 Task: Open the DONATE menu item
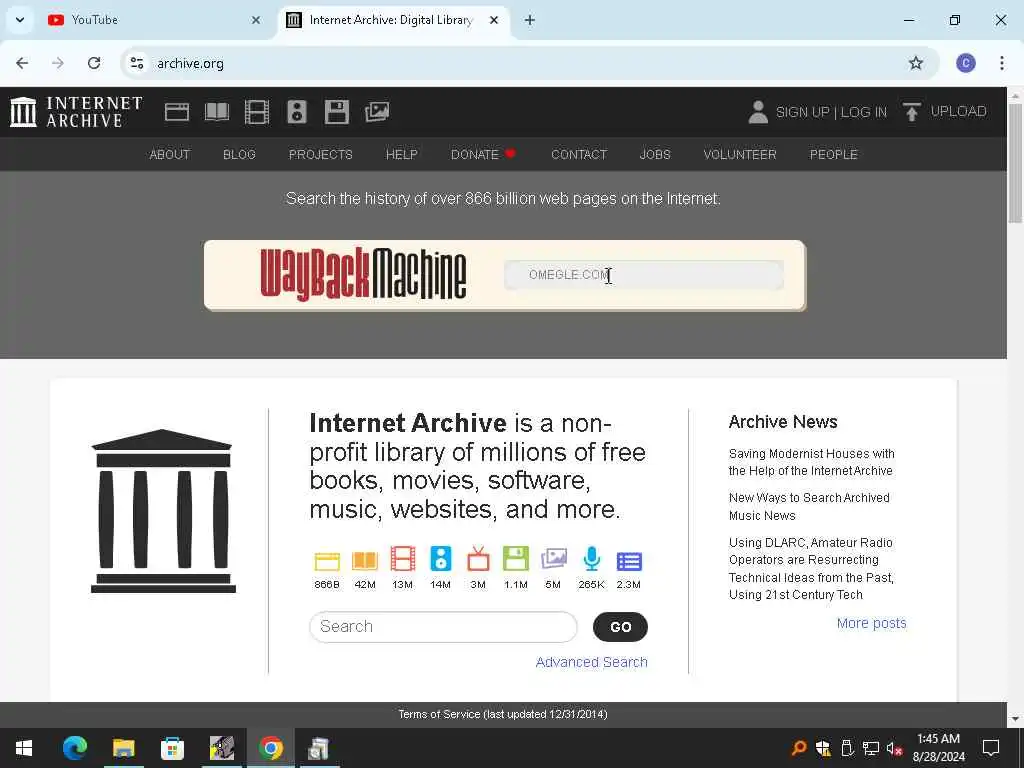coord(483,155)
